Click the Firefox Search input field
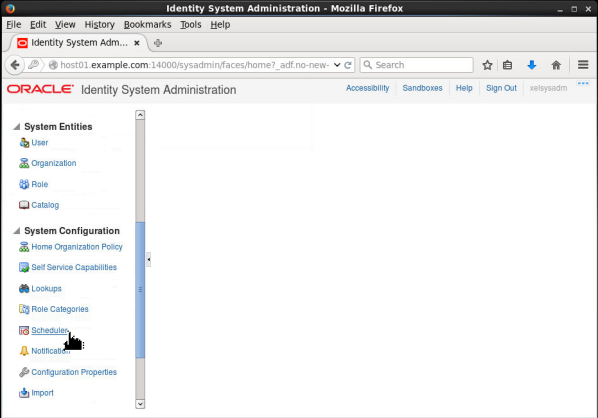The width and height of the screenshot is (598, 418). [x=416, y=65]
